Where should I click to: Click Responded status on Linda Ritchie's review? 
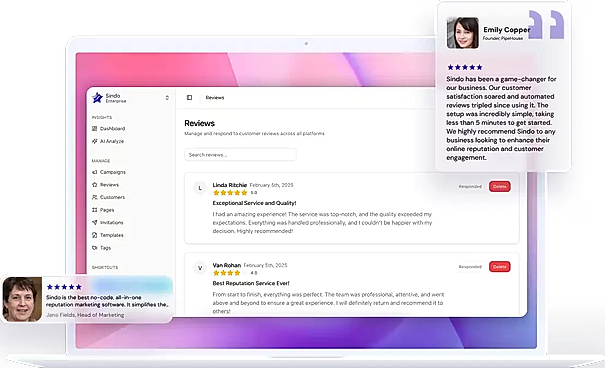[x=470, y=186]
